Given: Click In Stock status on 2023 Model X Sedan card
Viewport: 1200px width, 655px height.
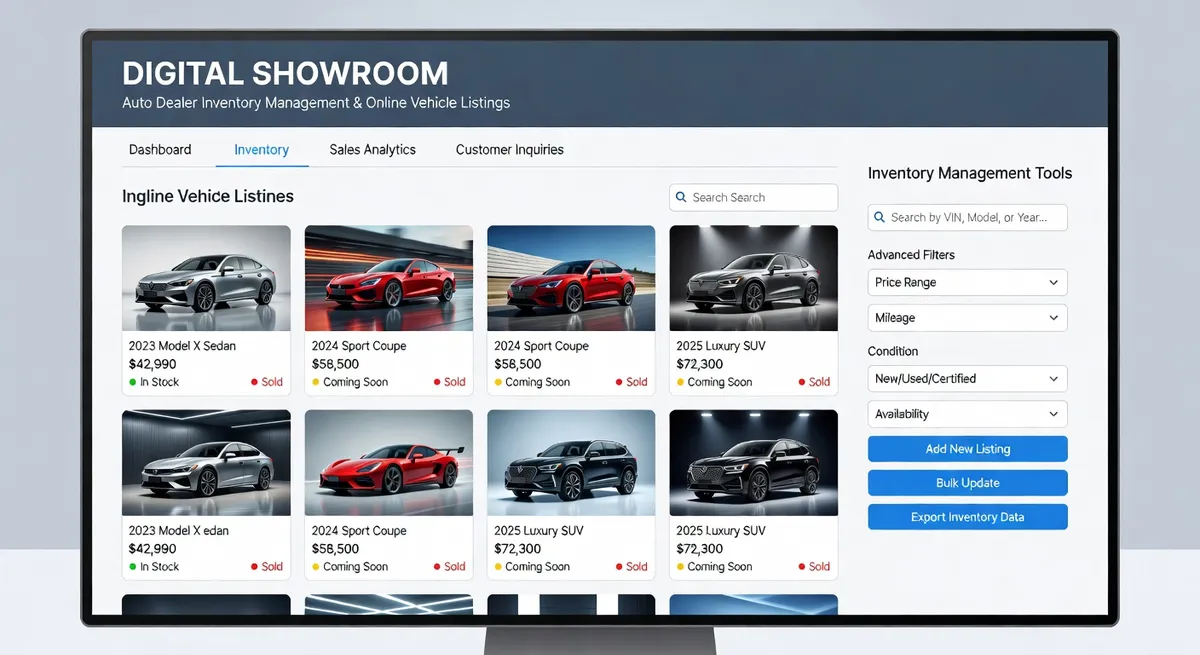Looking at the screenshot, I should (153, 382).
